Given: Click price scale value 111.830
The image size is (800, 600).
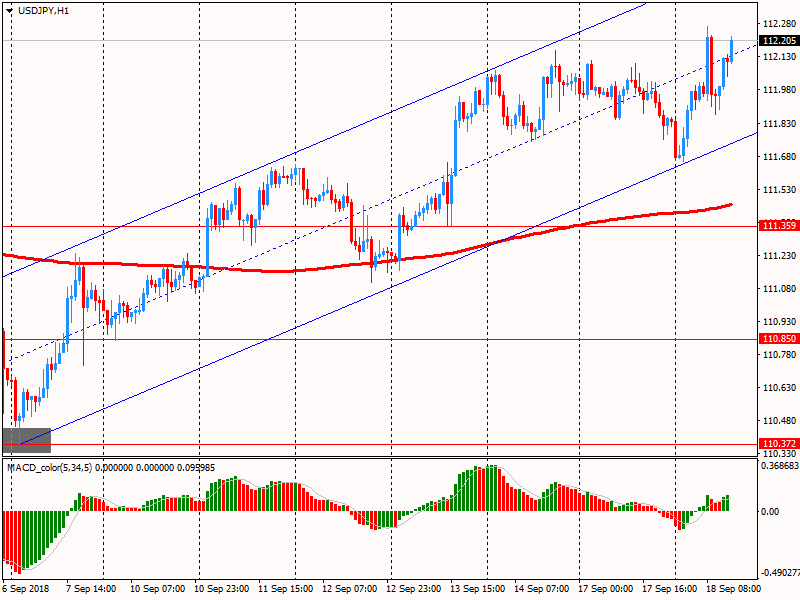Looking at the screenshot, I should coord(780,123).
